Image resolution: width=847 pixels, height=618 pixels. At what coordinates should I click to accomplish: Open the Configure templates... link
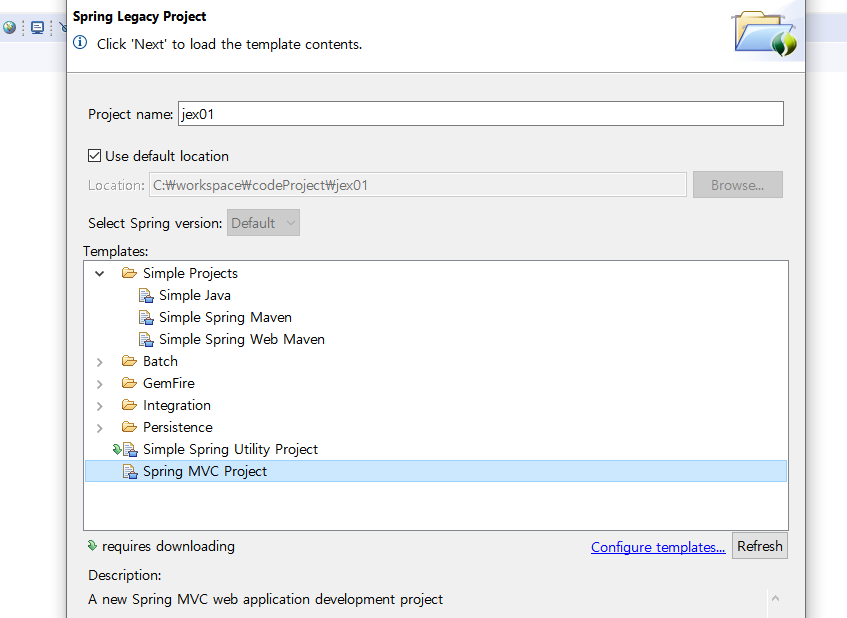click(658, 547)
